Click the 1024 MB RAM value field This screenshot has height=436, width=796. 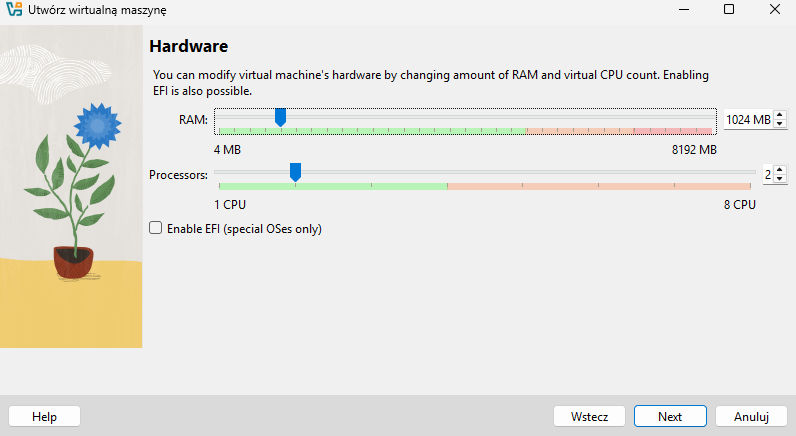click(747, 120)
